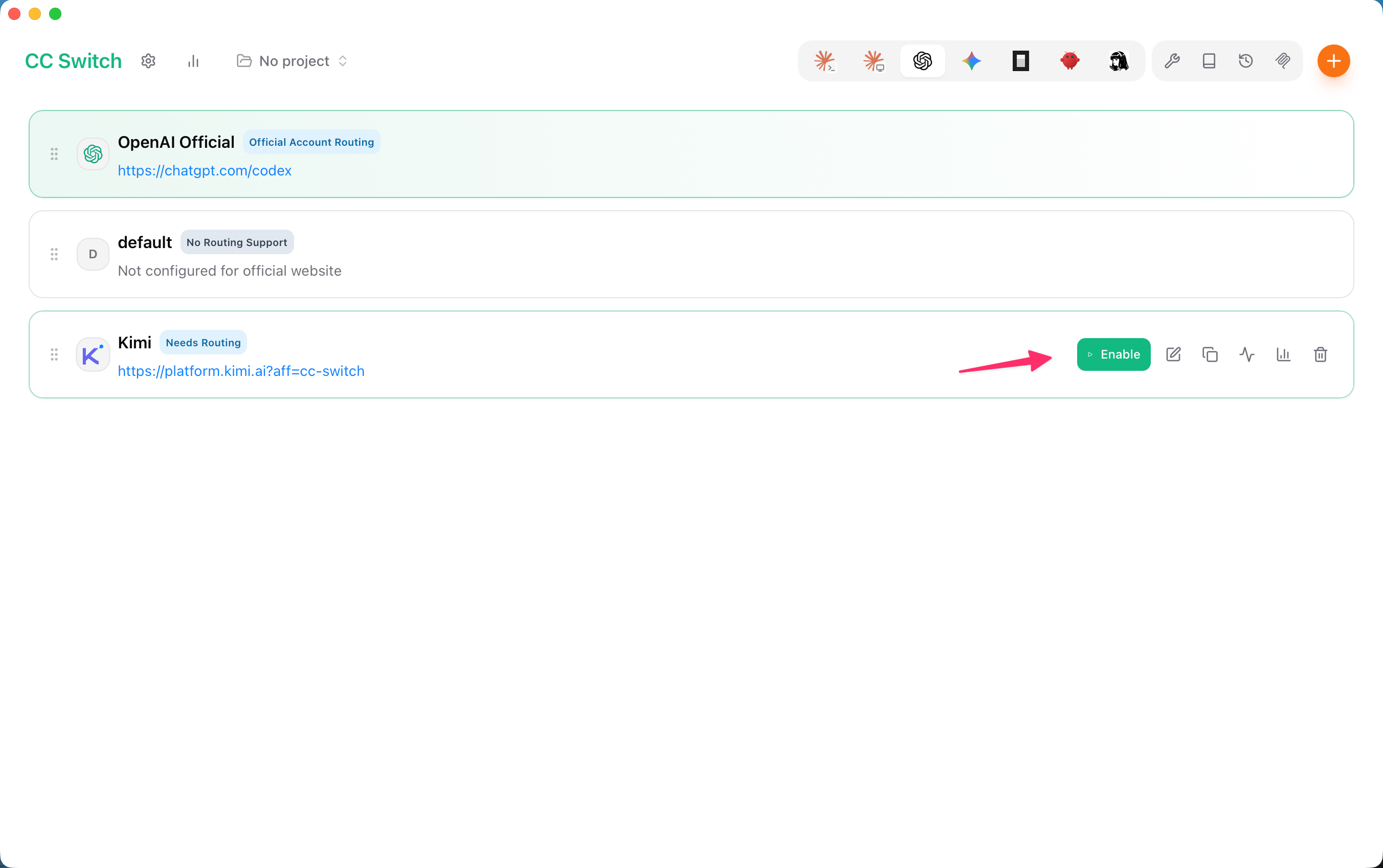Switch to the Claude Desktop app tab
This screenshot has height=868, width=1383.
(x=874, y=61)
